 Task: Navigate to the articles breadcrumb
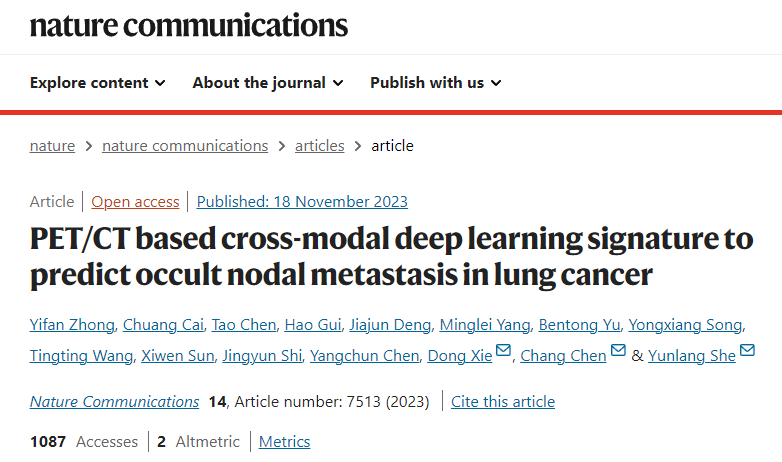click(x=319, y=146)
